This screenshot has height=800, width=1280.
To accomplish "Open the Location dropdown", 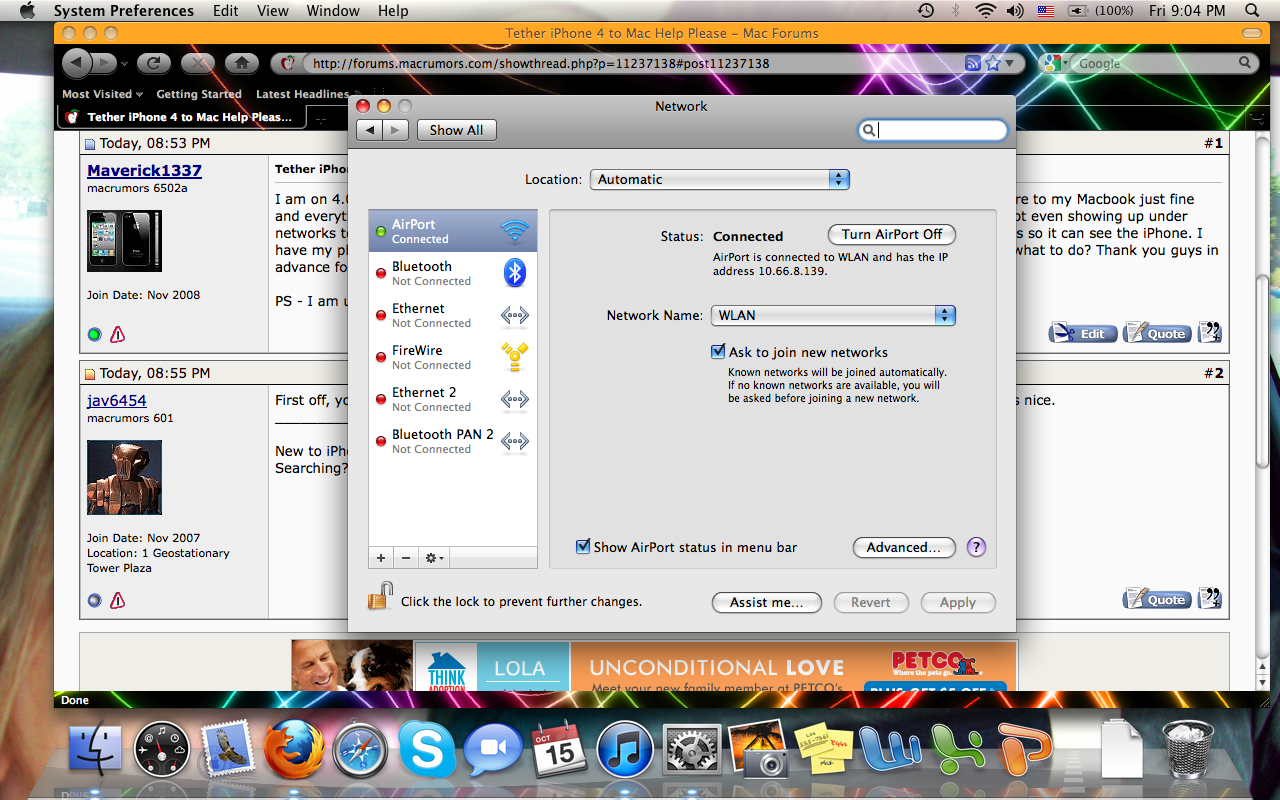I will tap(719, 180).
